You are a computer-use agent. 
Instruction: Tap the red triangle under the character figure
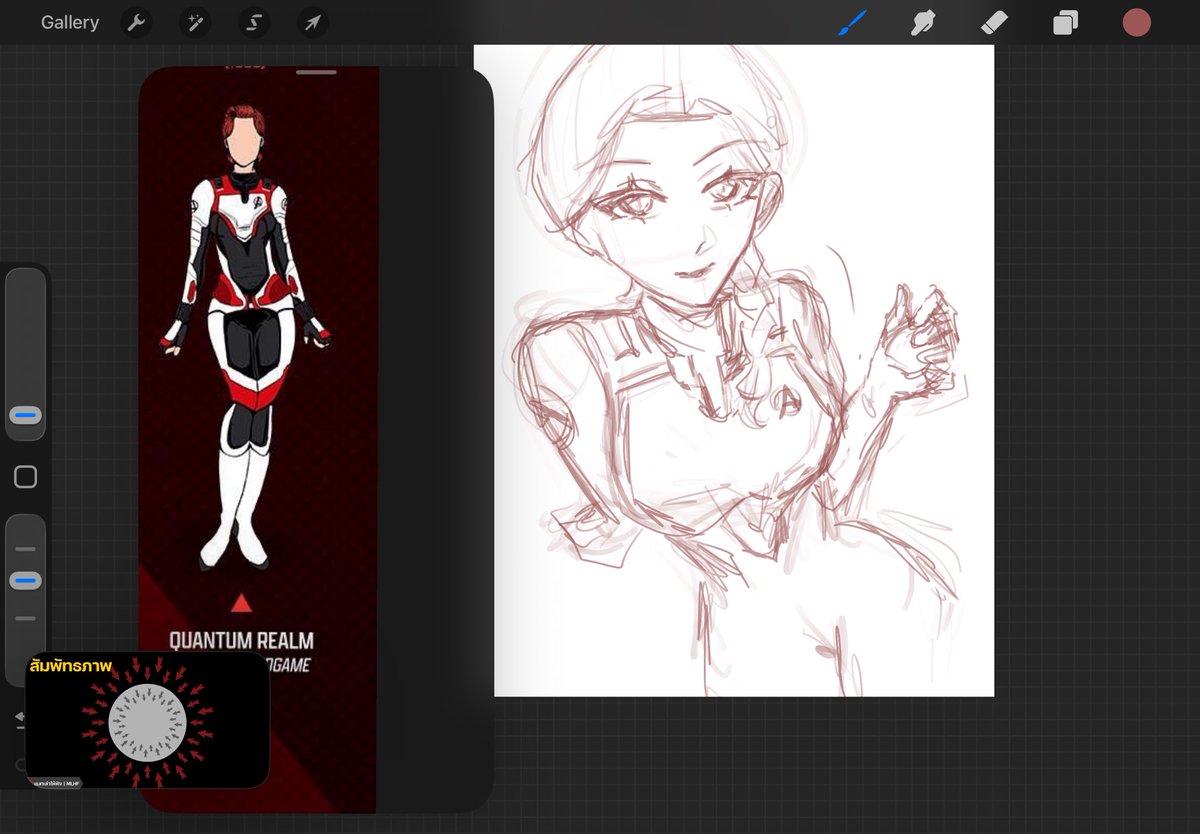[241, 602]
